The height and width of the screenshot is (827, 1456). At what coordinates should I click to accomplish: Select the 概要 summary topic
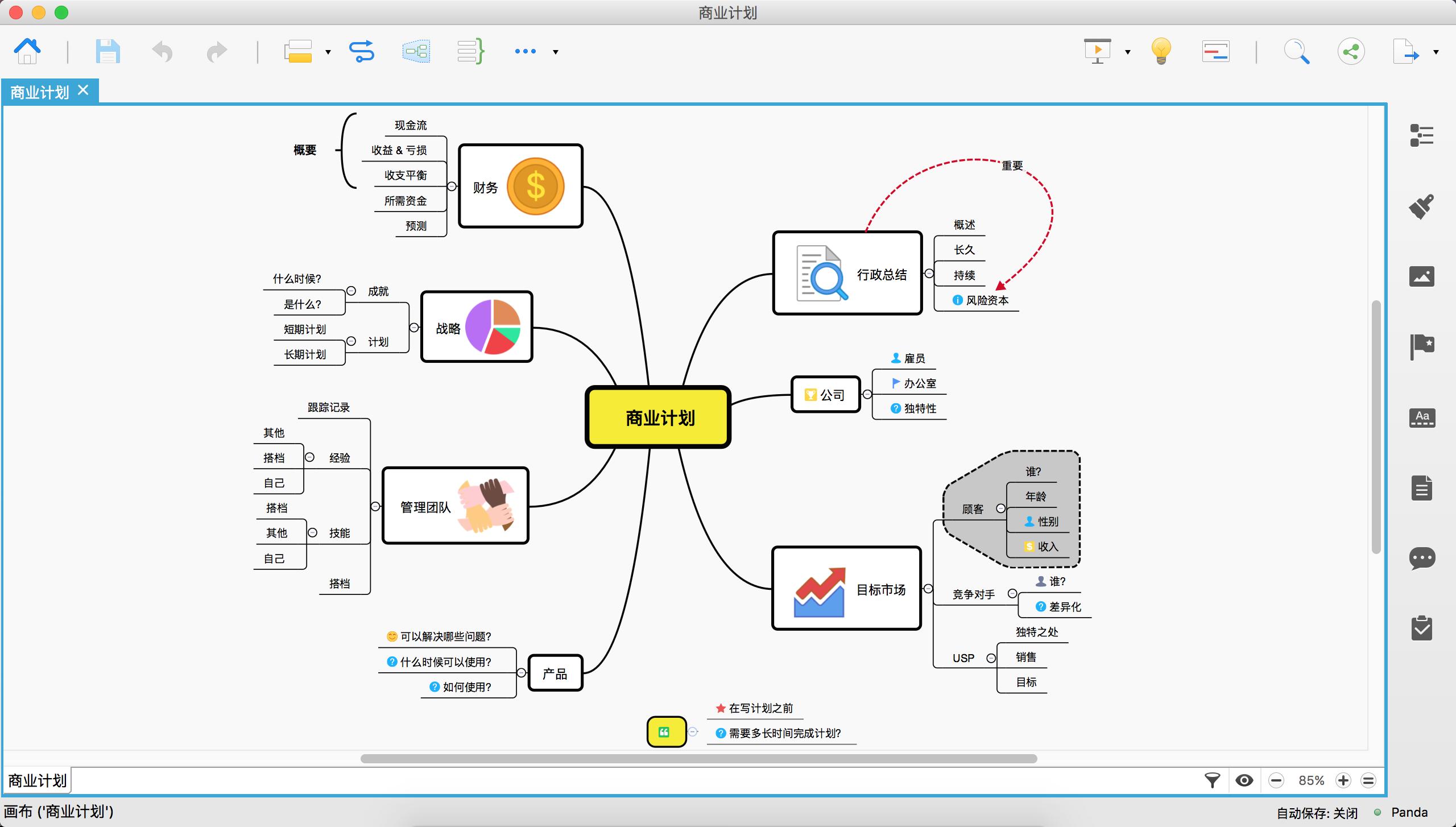[x=305, y=150]
